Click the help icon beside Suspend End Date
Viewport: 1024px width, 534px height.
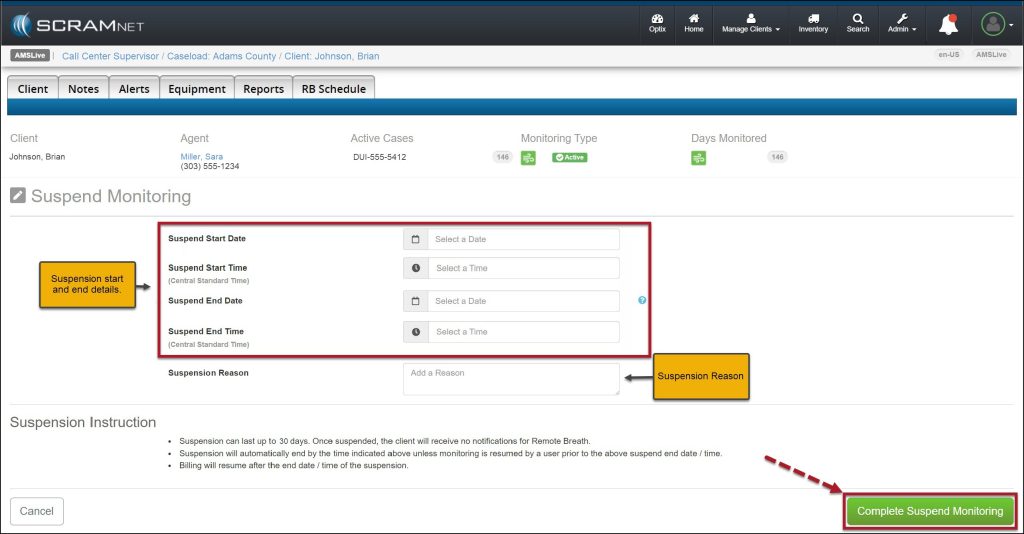pos(642,300)
